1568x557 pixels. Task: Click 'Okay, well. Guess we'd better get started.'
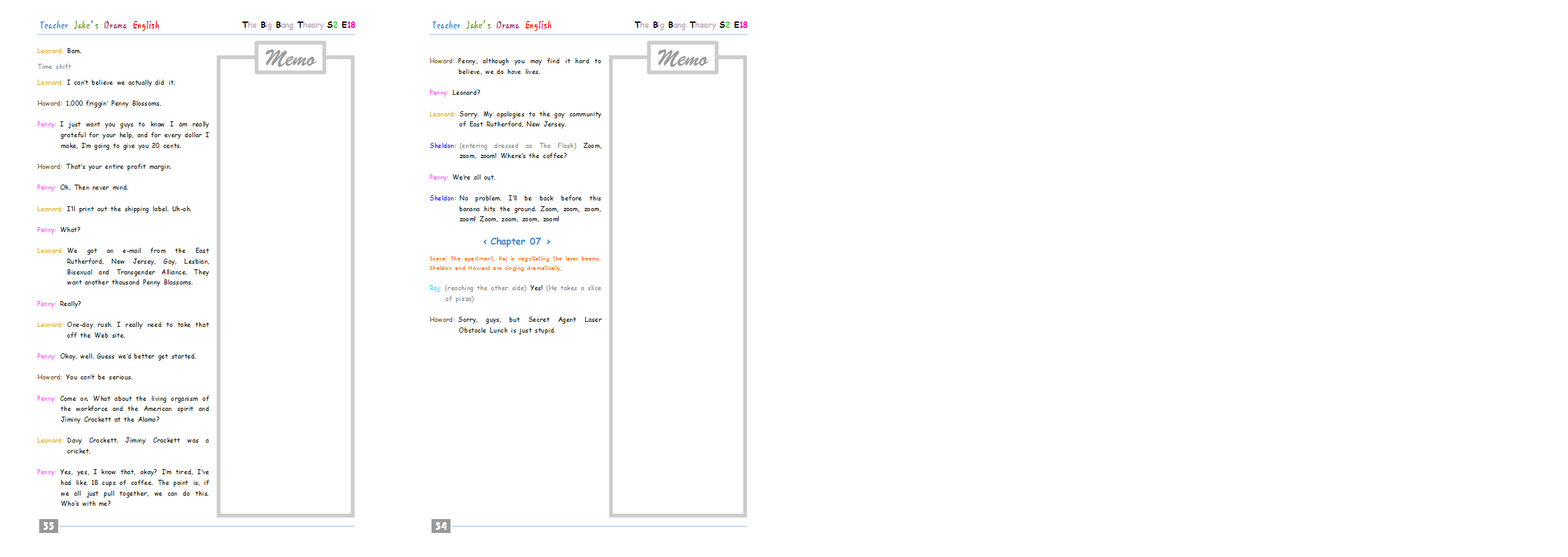coord(128,357)
